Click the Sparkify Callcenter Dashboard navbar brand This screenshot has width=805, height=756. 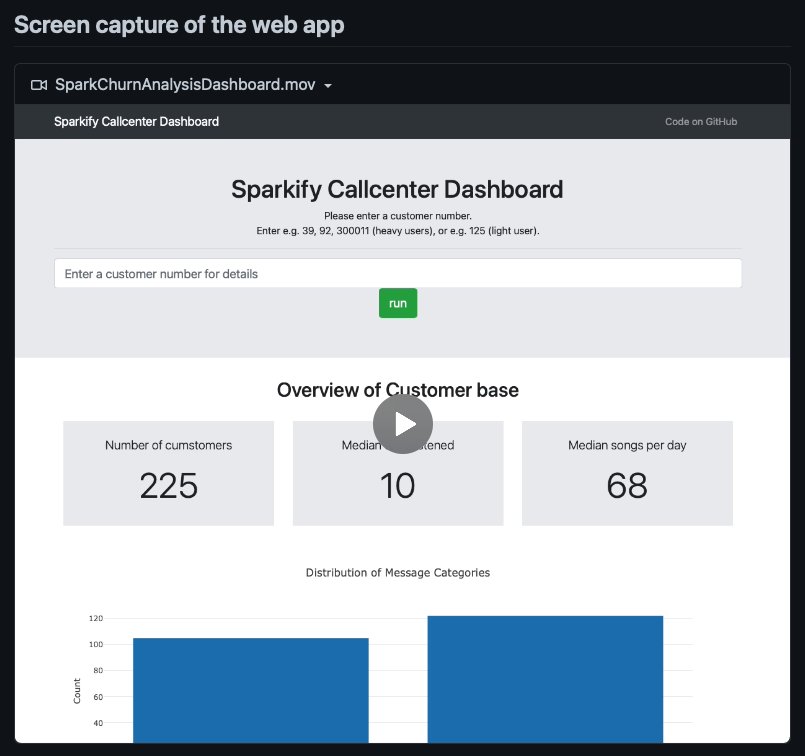coord(137,122)
